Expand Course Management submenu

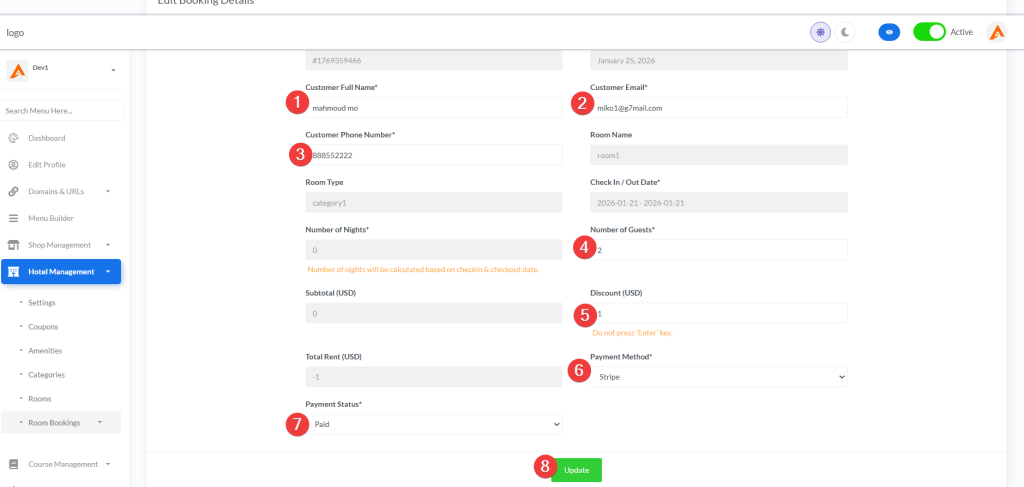[x=107, y=464]
